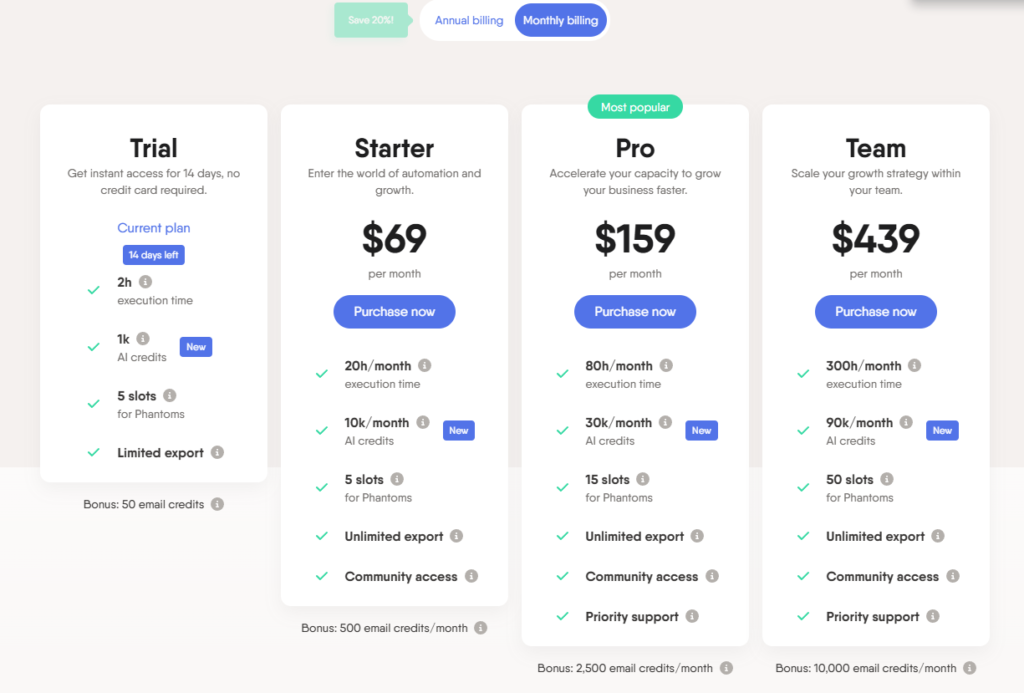Click the info icon next to Pro Community access

(713, 576)
